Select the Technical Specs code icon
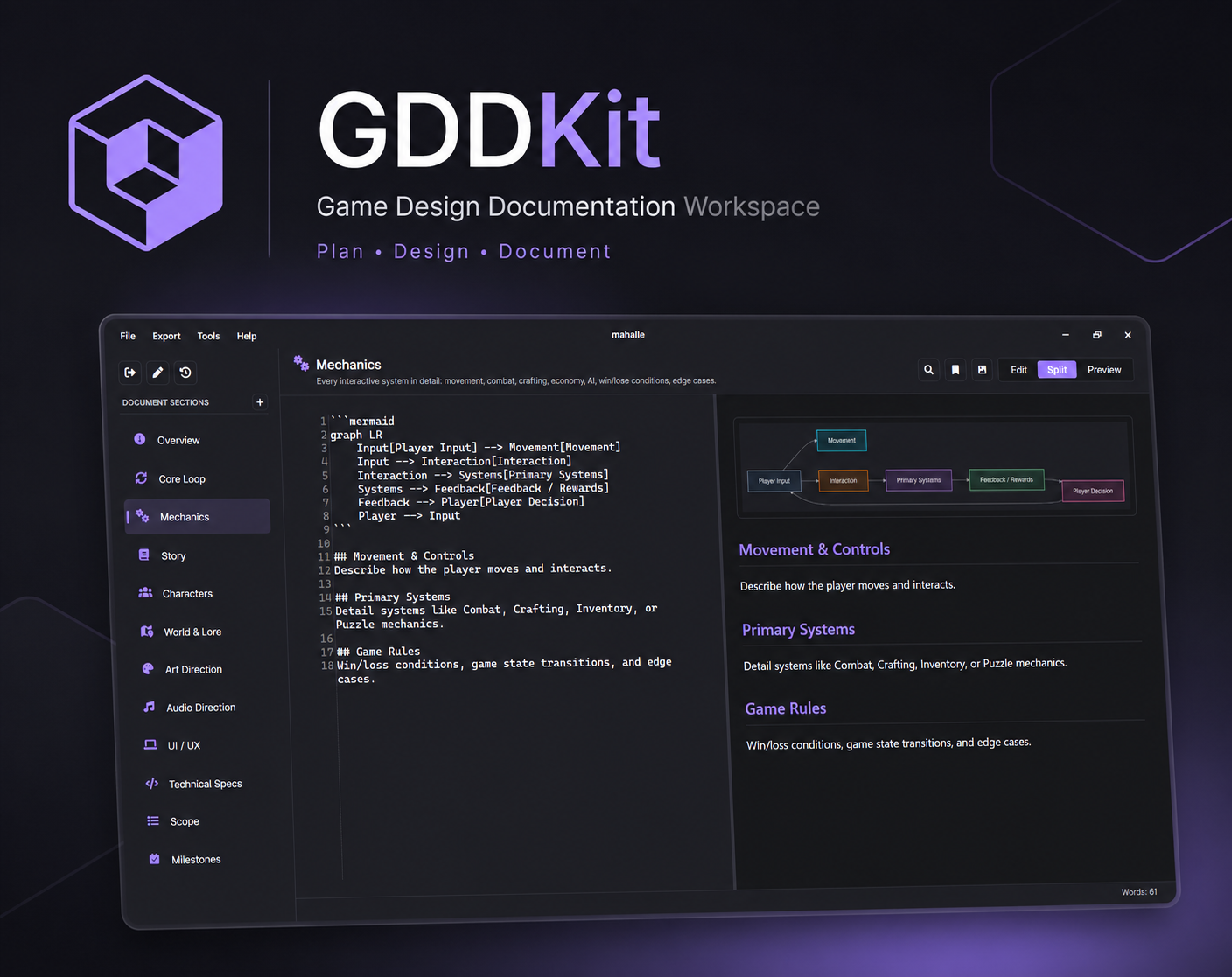The height and width of the screenshot is (977, 1232). click(x=152, y=783)
